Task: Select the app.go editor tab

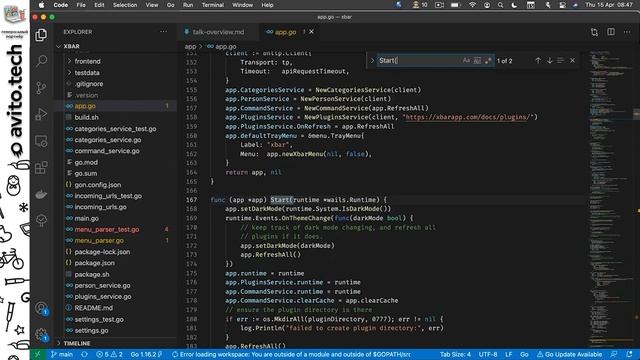Action: click(285, 32)
